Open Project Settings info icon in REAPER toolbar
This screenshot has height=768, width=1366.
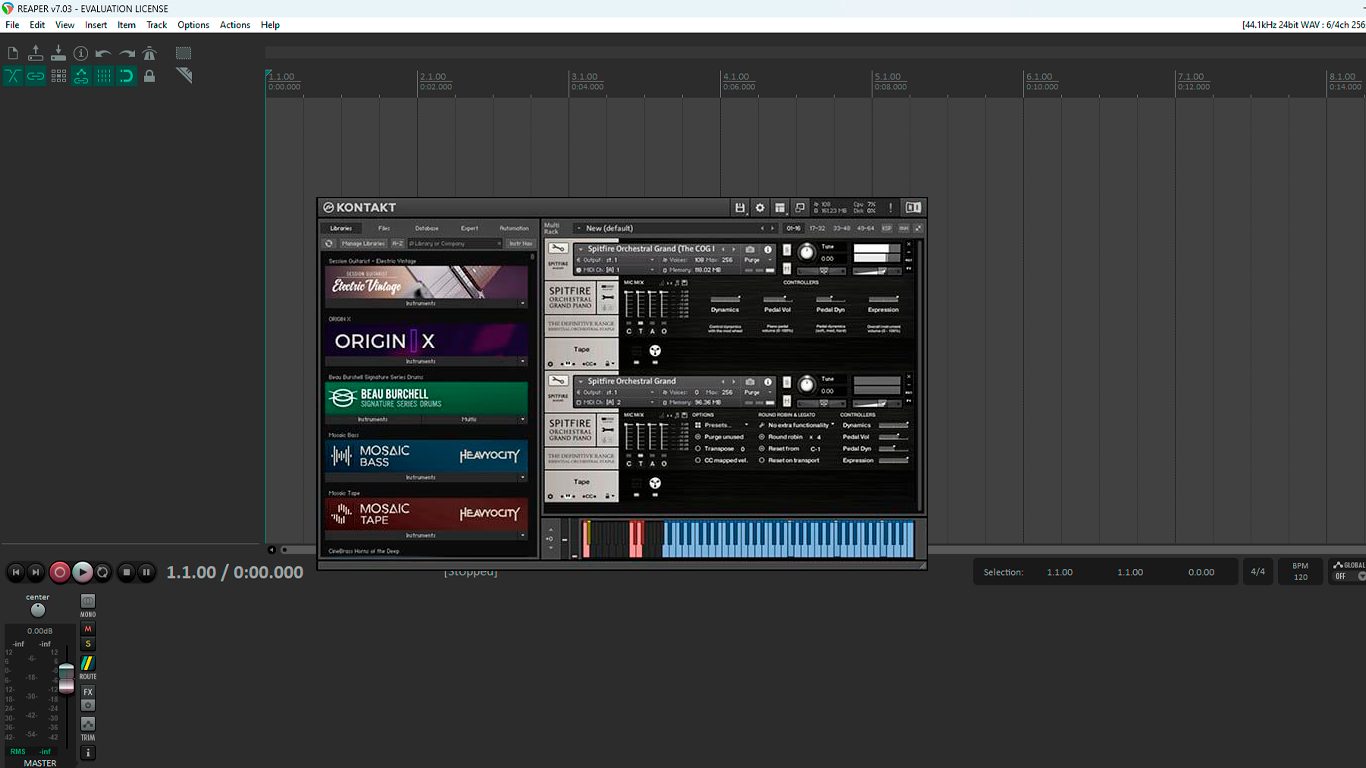coord(81,53)
